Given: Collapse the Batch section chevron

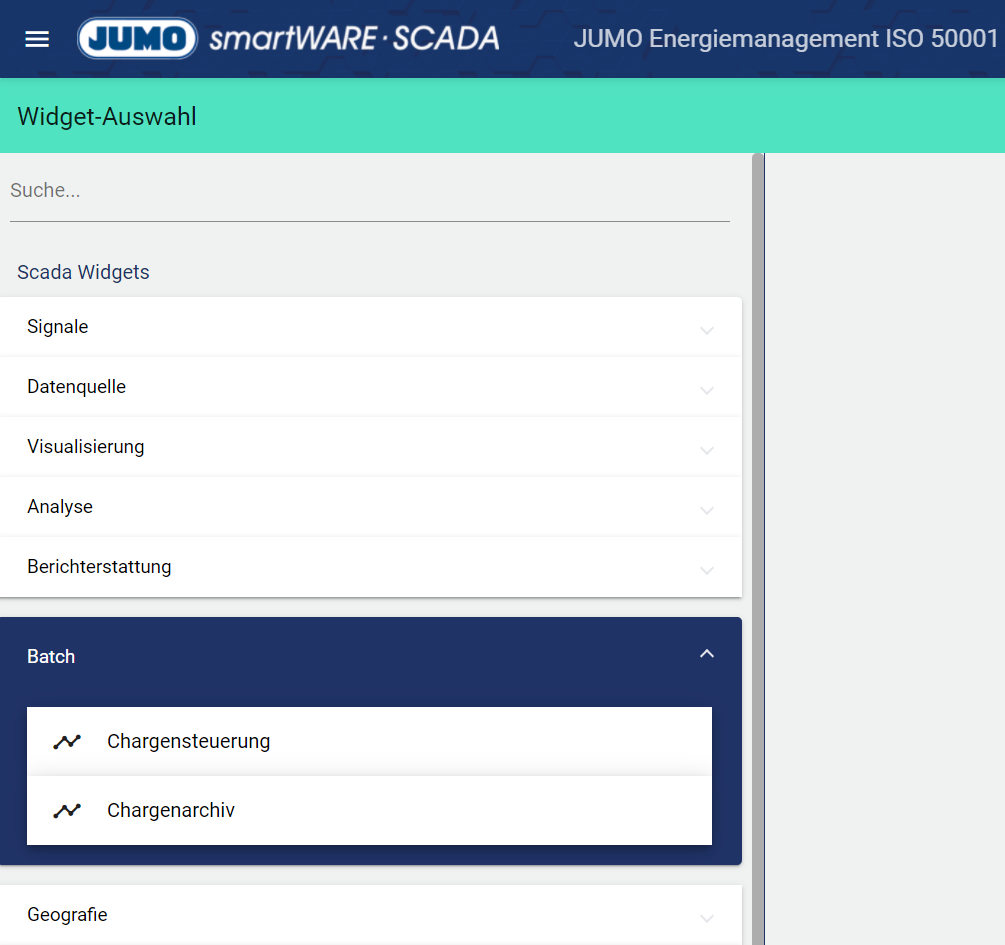Looking at the screenshot, I should tap(707, 654).
